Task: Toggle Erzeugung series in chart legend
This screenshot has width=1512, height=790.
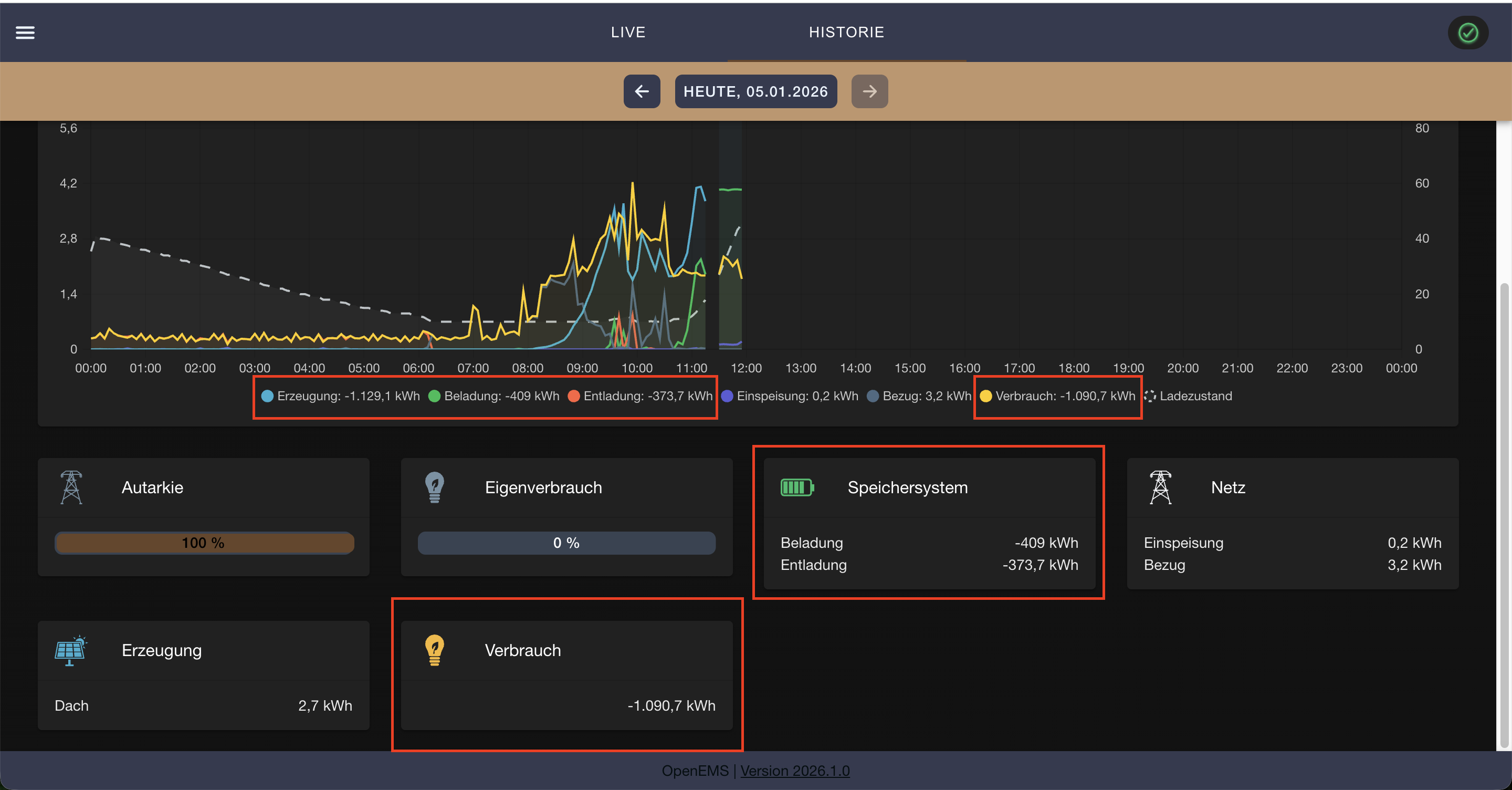Action: (340, 396)
